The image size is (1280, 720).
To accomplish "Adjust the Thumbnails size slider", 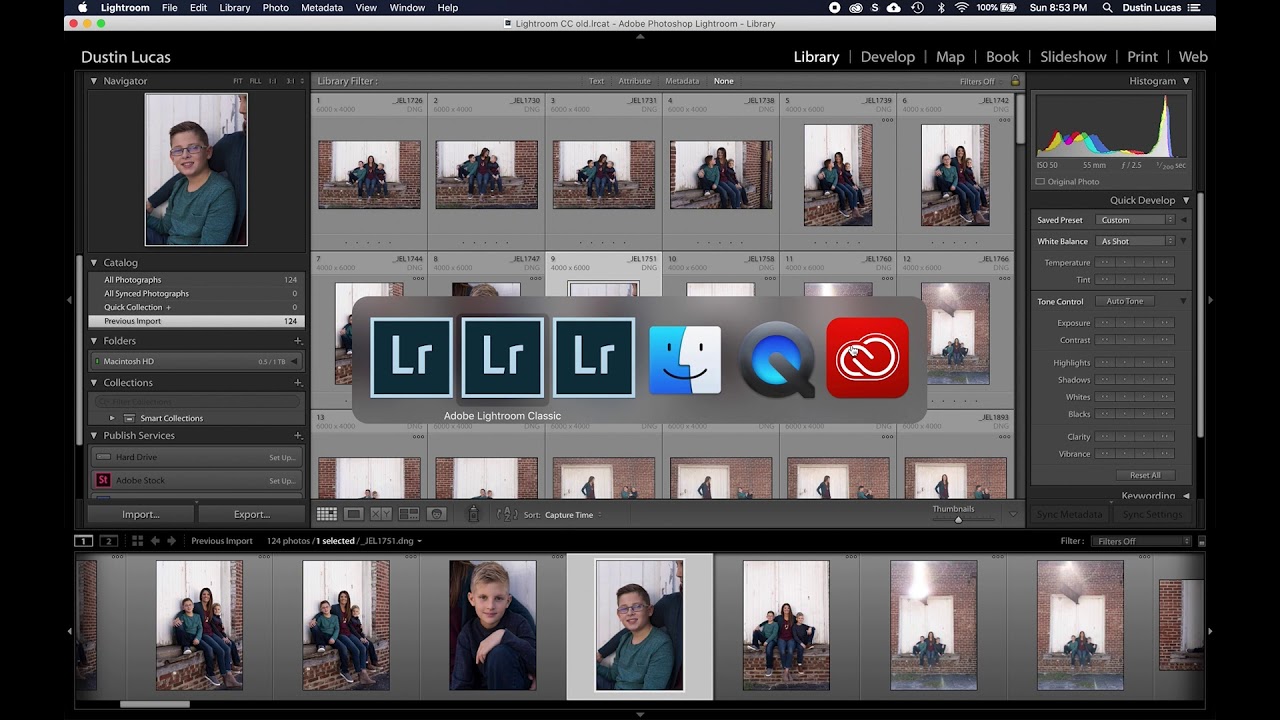I will point(958,519).
